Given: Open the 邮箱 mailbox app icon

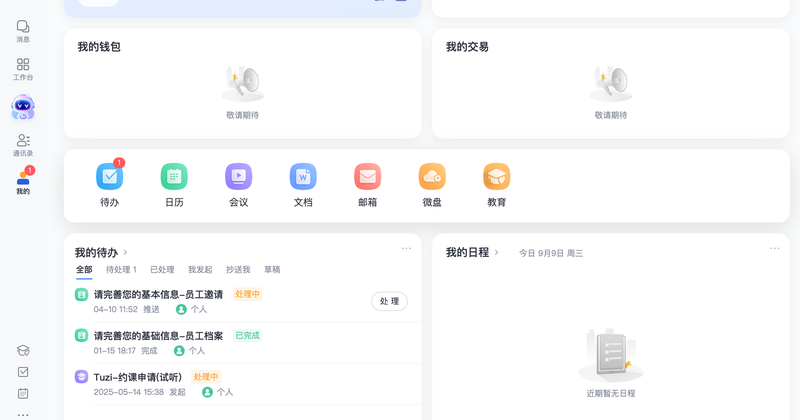Looking at the screenshot, I should coord(367,177).
